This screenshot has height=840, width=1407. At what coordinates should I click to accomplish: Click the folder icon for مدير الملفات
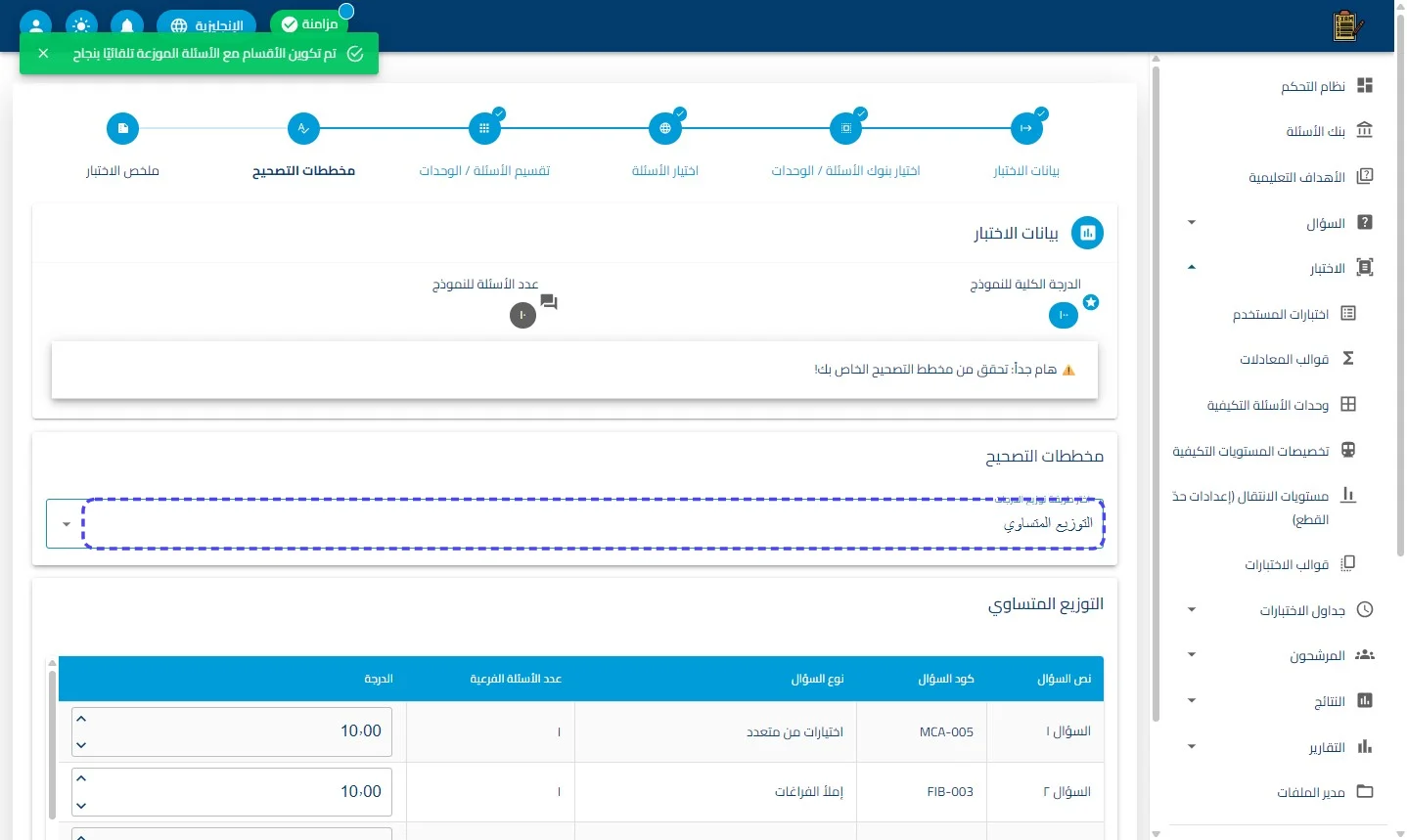pos(1365,792)
